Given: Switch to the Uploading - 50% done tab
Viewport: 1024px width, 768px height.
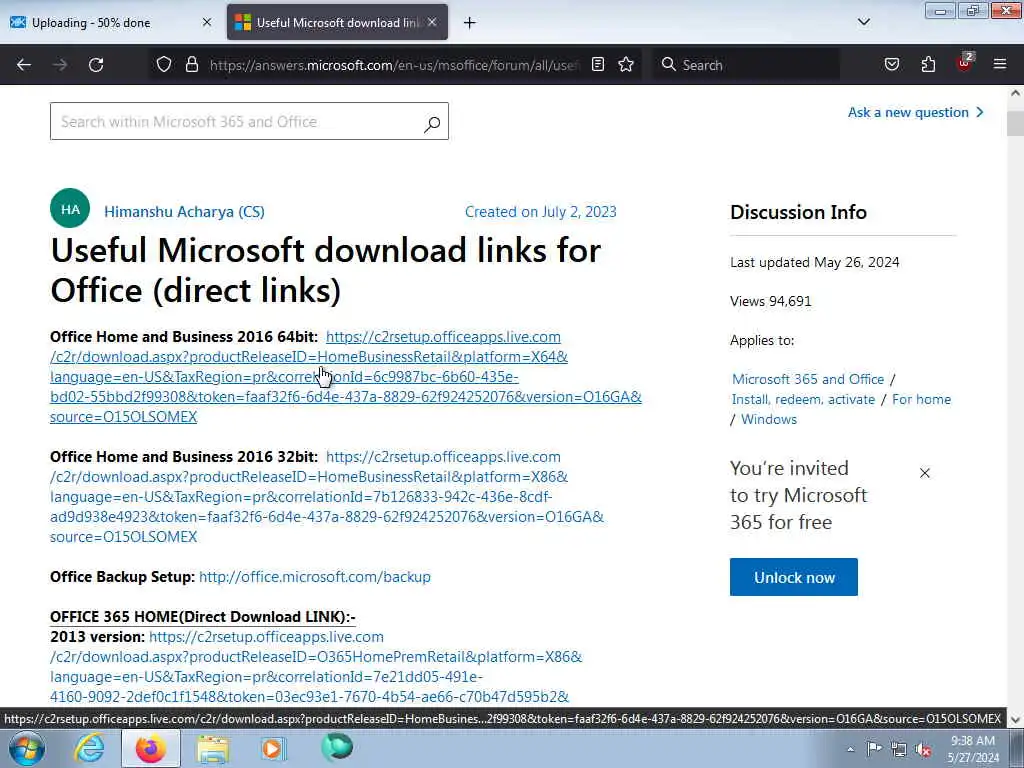Looking at the screenshot, I should point(111,22).
